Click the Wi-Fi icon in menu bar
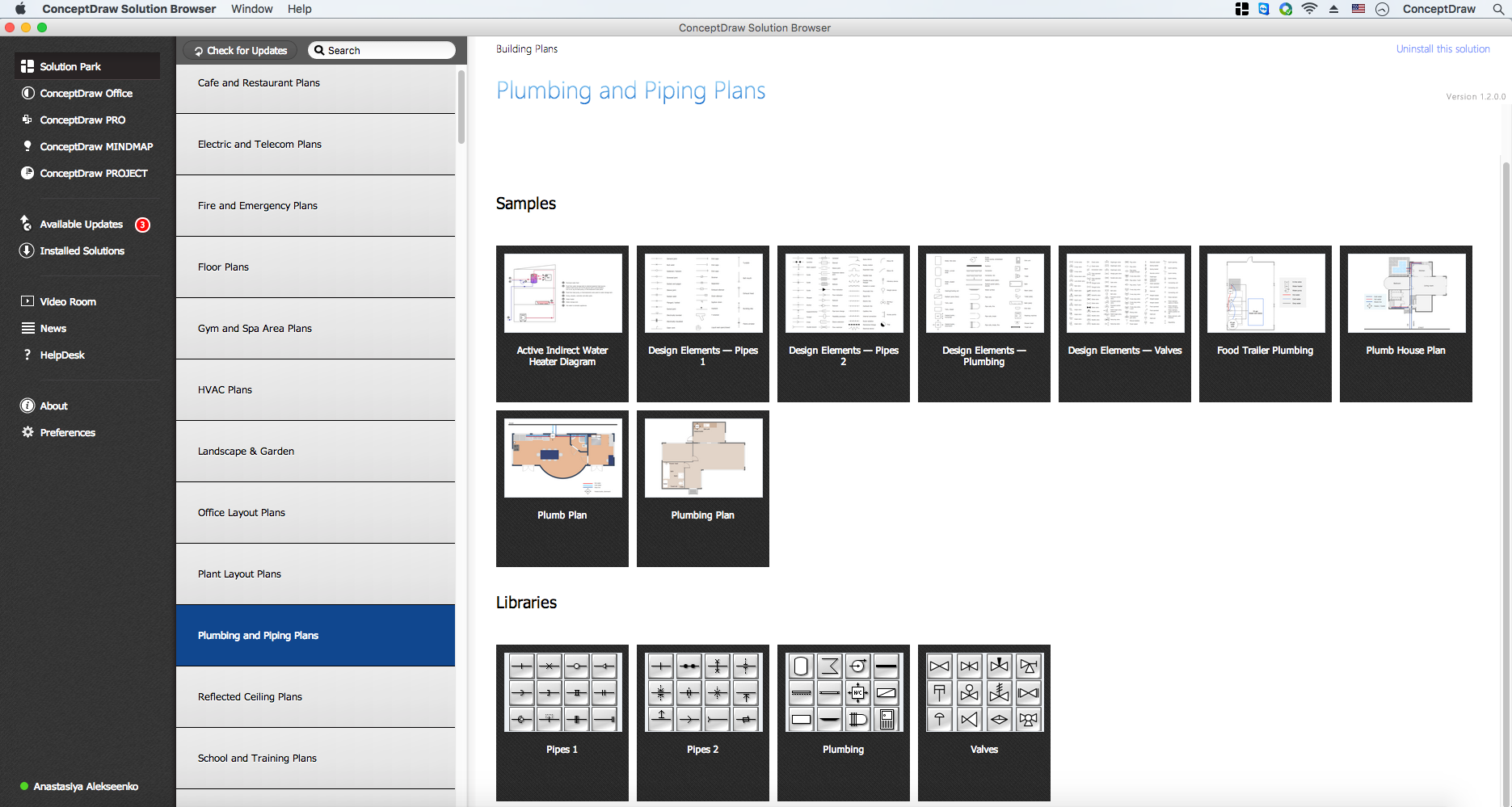The height and width of the screenshot is (807, 1512). [1310, 9]
